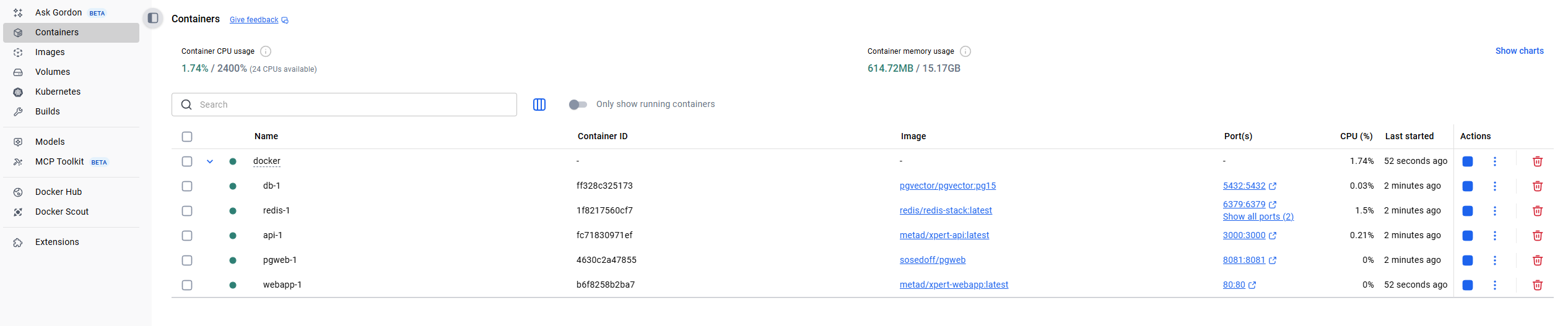The height and width of the screenshot is (326, 1568).
Task: Open port 8081:8081 link
Action: 1250,260
